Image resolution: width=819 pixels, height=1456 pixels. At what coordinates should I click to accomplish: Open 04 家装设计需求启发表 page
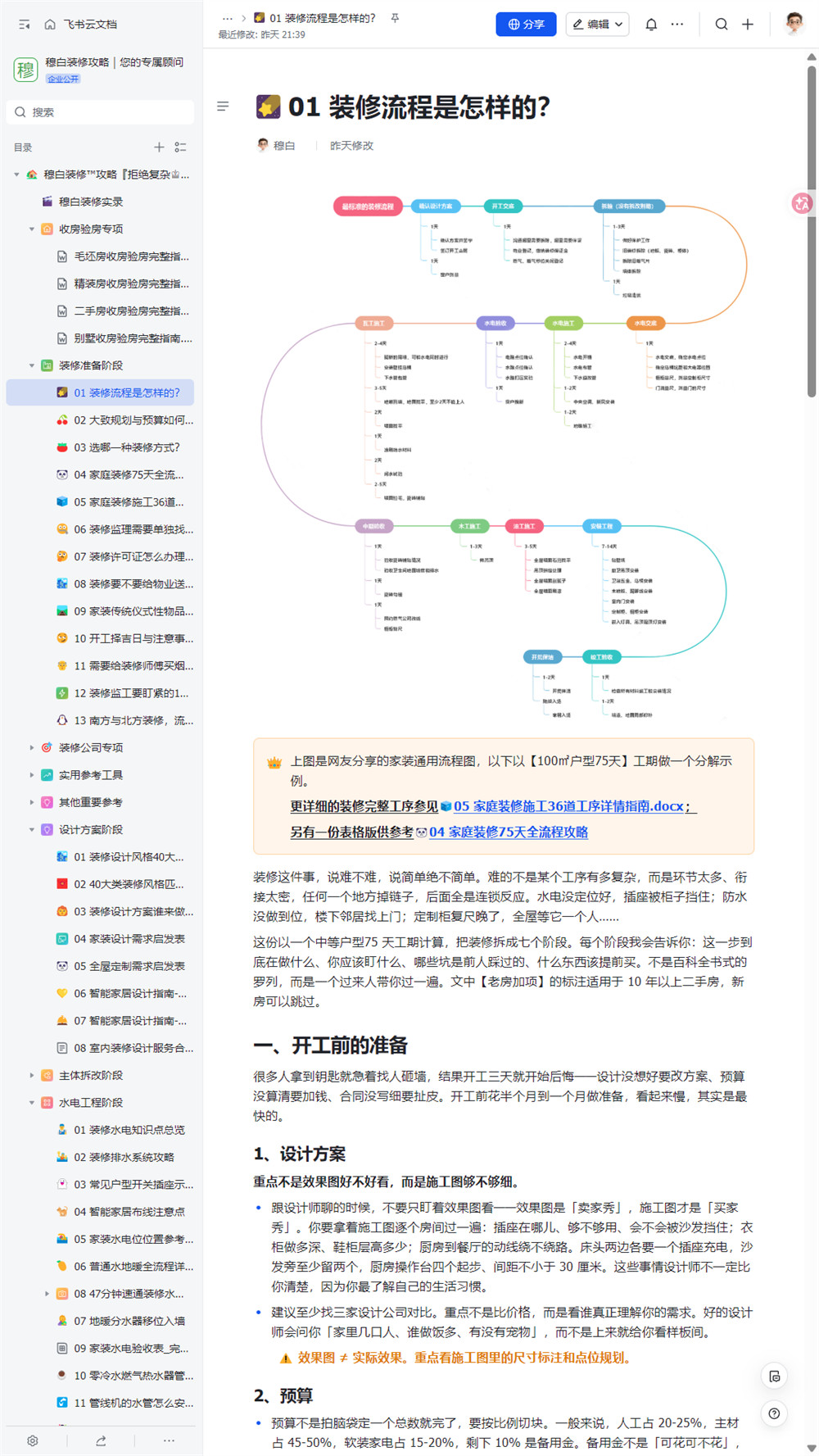click(x=101, y=939)
